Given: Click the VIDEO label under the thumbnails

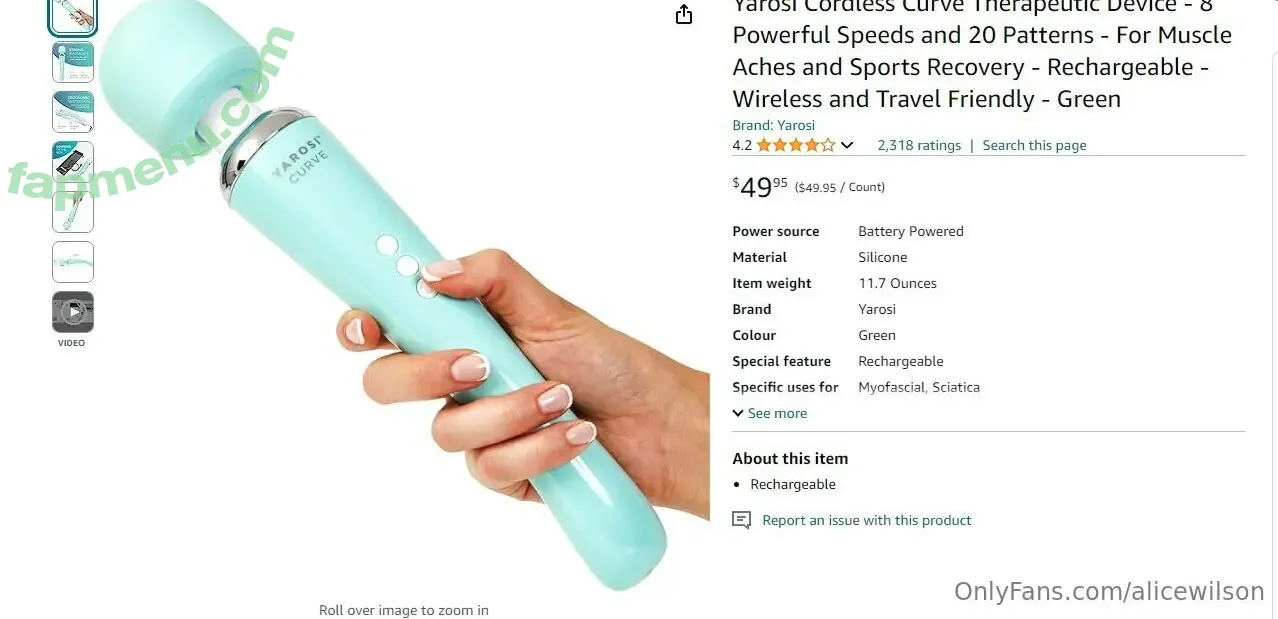Looking at the screenshot, I should coord(72,343).
